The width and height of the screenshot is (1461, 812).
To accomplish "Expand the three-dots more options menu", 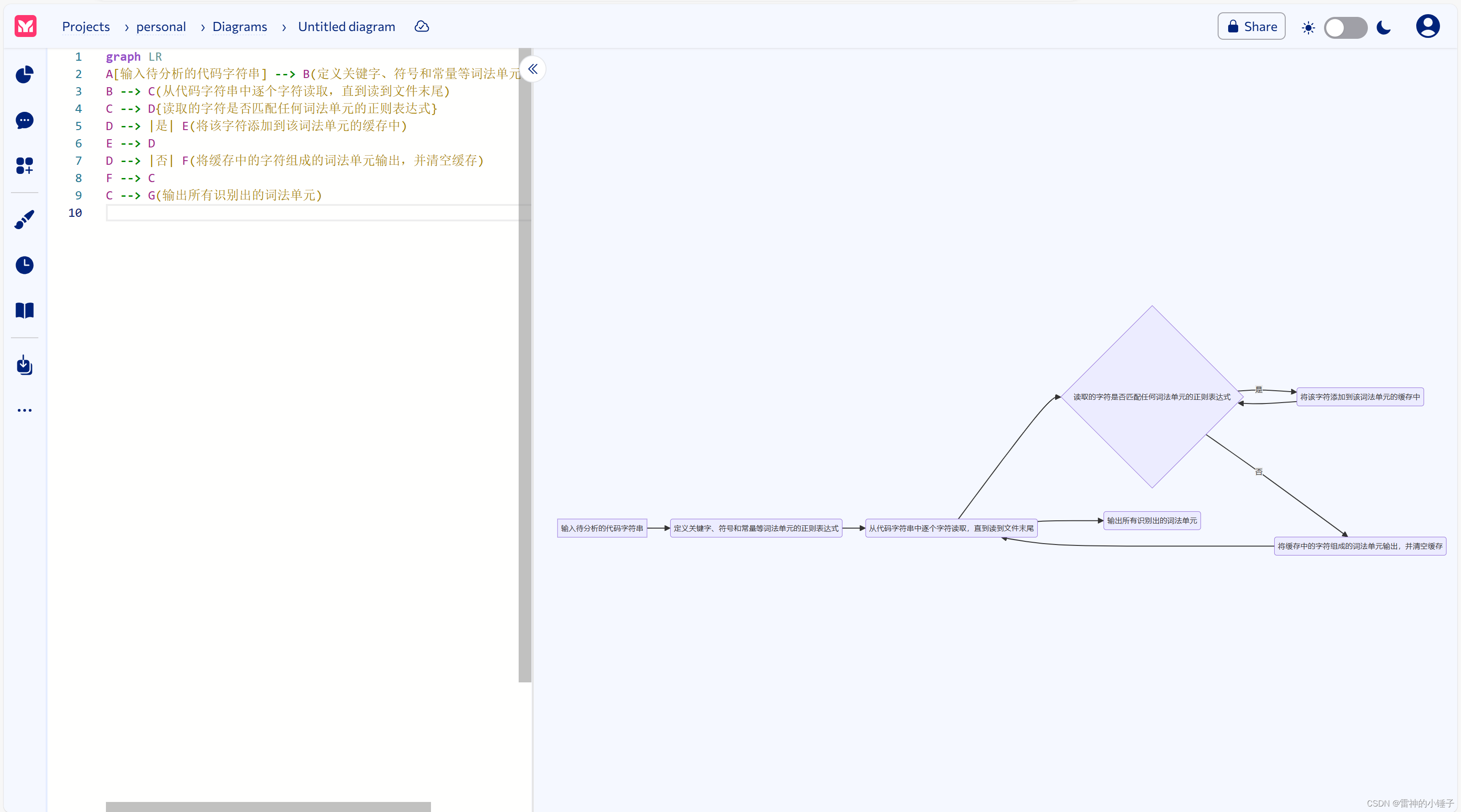I will coord(24,410).
